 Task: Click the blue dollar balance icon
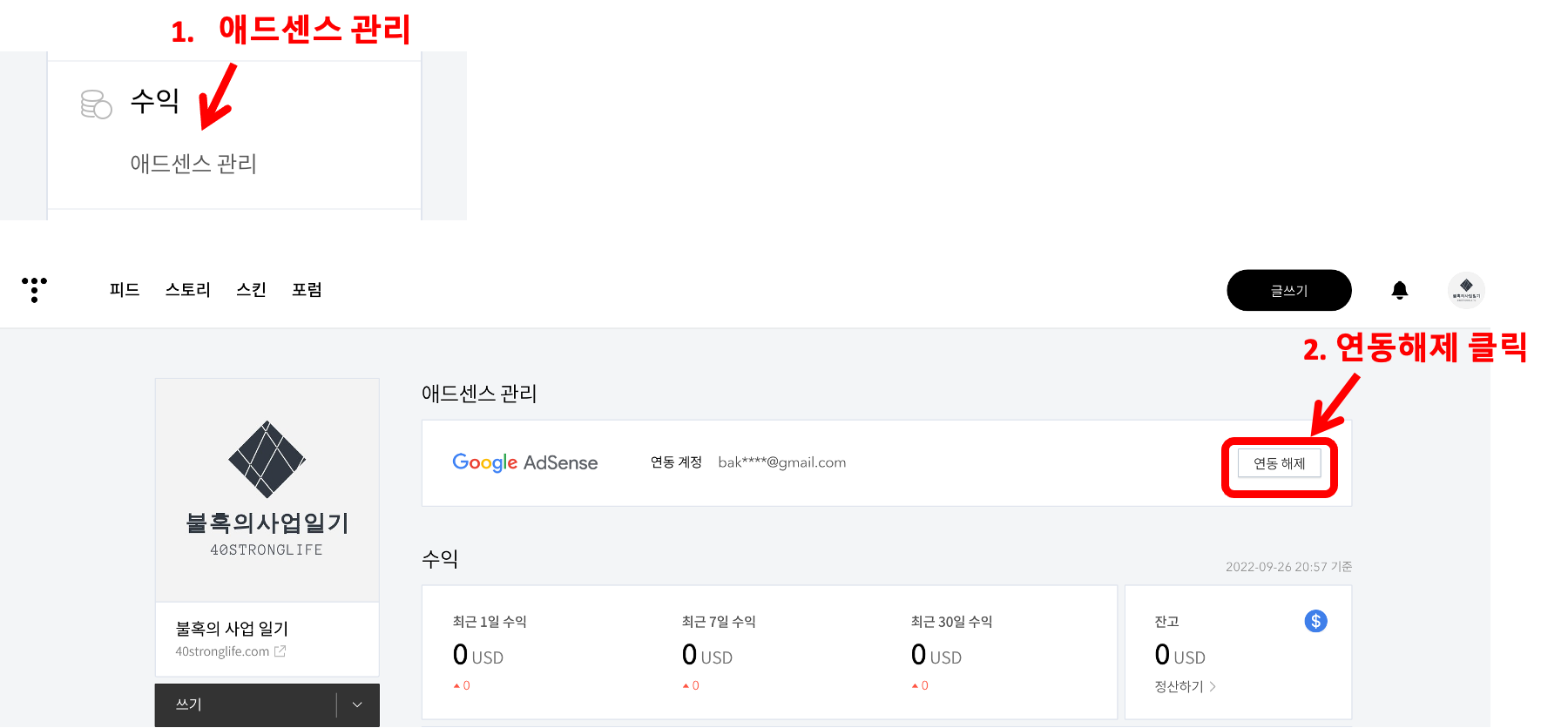(x=1315, y=621)
